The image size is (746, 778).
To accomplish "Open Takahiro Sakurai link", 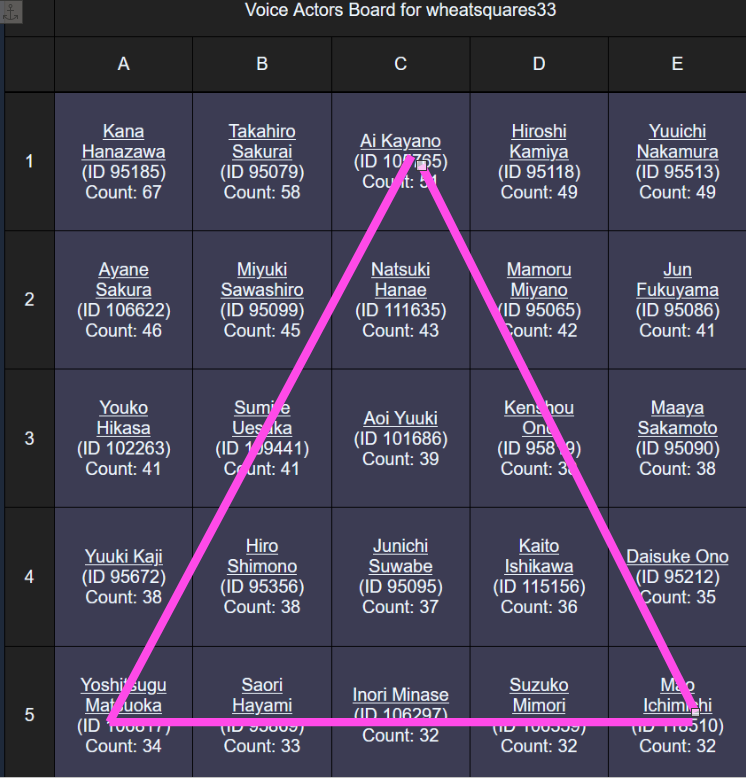I will point(262,141).
